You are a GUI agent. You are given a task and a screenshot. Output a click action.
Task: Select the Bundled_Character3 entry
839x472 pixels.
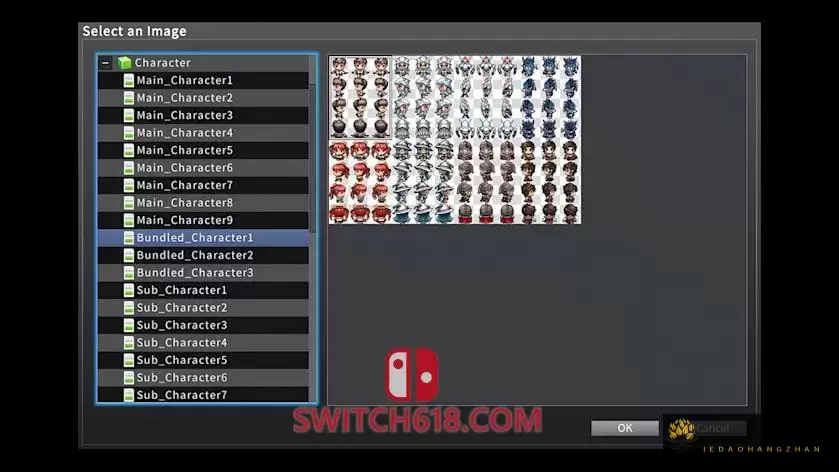[194, 273]
